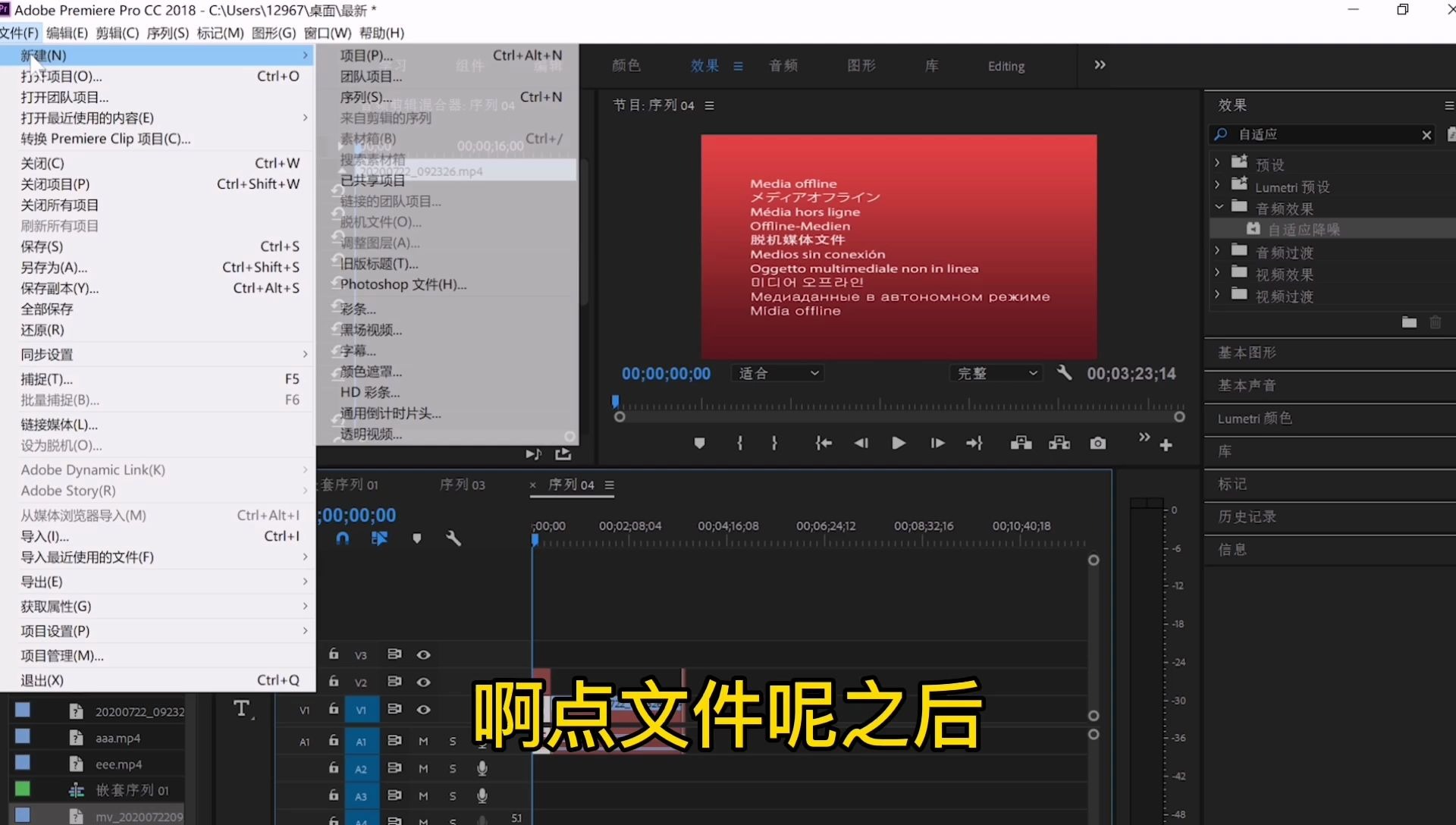Image resolution: width=1456 pixels, height=825 pixels.
Task: Open 序列(S) menu in menu bar
Action: click(168, 33)
